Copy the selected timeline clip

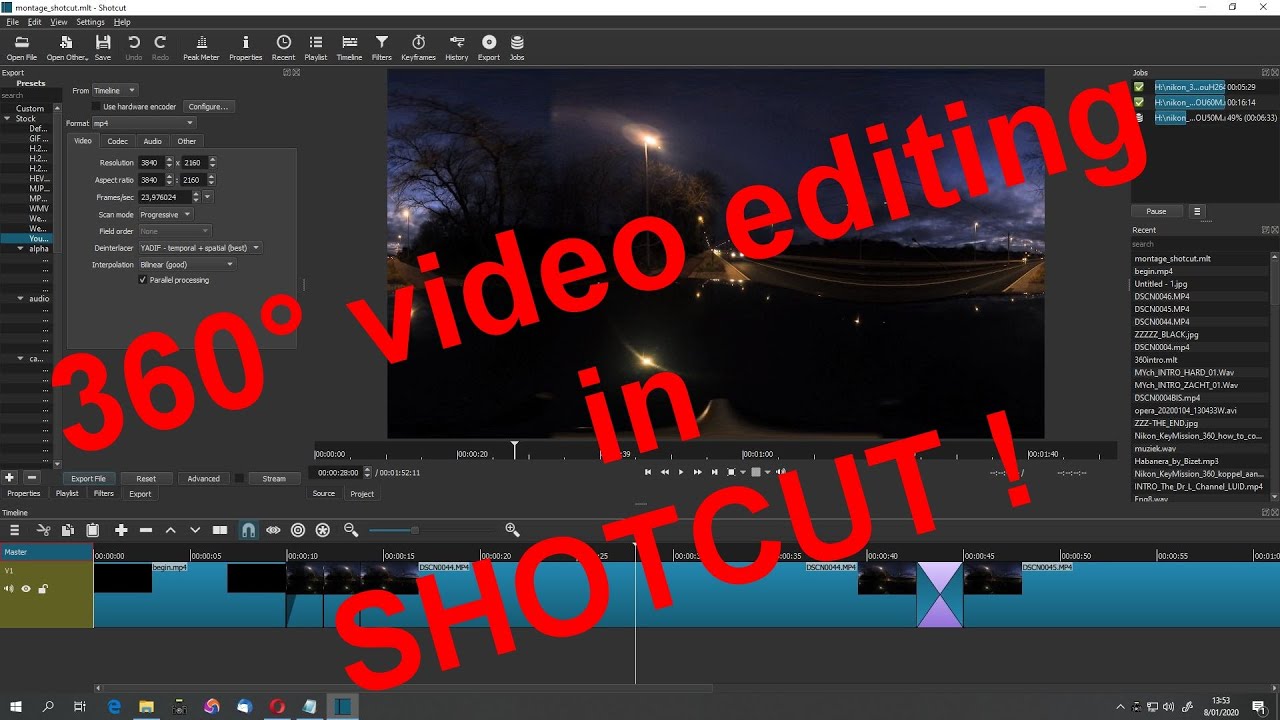pos(68,530)
